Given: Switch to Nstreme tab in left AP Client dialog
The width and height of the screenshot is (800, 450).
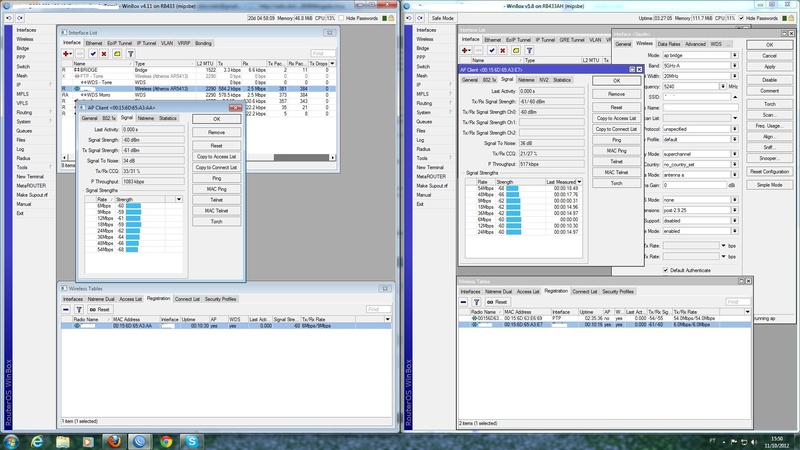Looking at the screenshot, I should (146, 118).
